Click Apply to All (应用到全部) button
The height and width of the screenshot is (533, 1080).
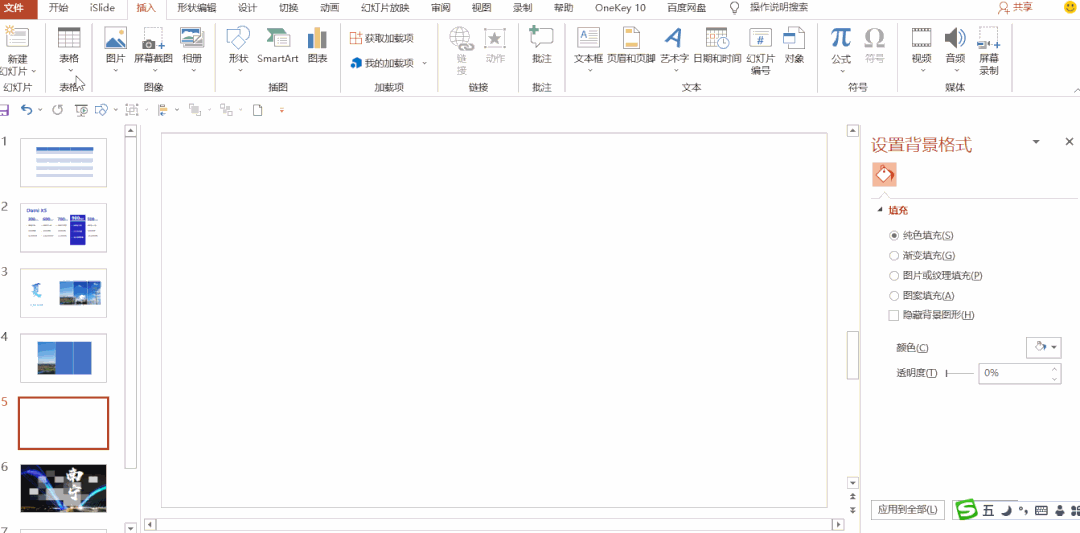click(x=908, y=510)
